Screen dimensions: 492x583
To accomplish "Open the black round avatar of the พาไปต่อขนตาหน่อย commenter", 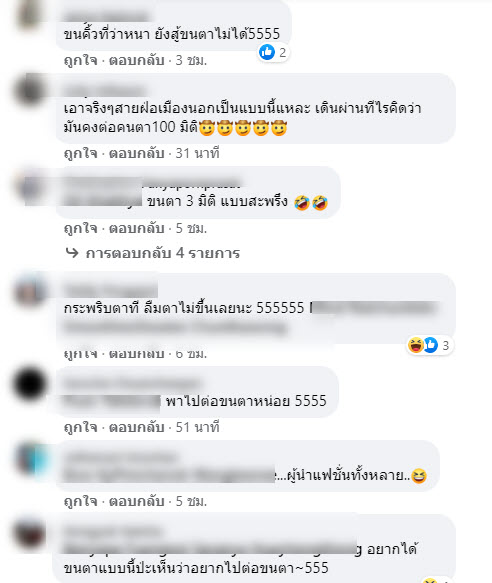I will (x=30, y=384).
